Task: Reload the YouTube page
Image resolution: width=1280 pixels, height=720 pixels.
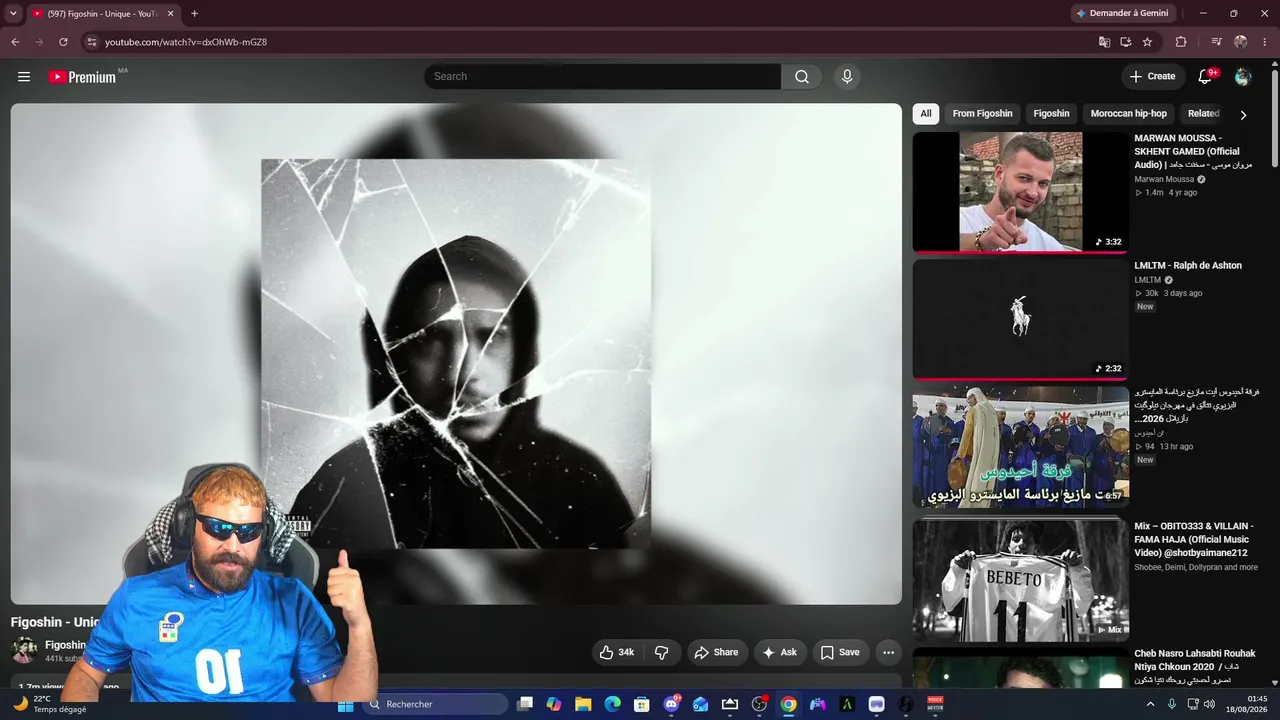Action: (63, 42)
